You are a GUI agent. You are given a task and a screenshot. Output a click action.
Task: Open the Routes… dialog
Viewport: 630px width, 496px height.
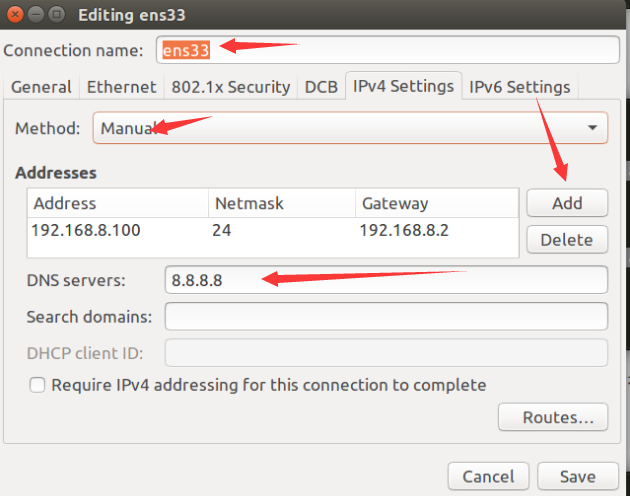pyautogui.click(x=552, y=417)
